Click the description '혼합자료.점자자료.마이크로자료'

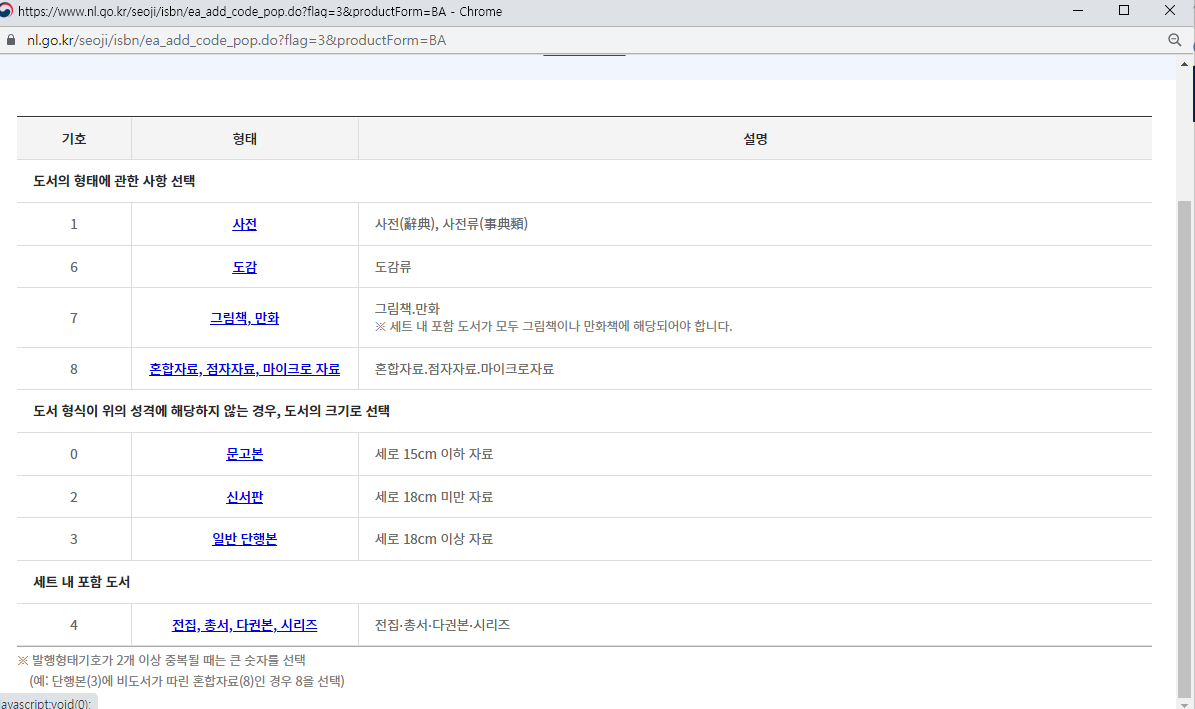click(x=464, y=369)
